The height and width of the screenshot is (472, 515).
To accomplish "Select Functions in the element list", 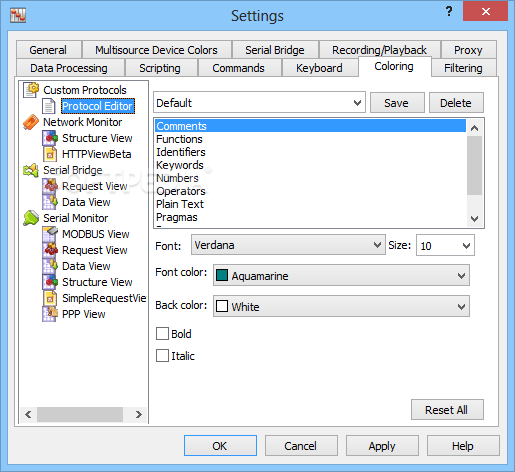I will click(310, 139).
